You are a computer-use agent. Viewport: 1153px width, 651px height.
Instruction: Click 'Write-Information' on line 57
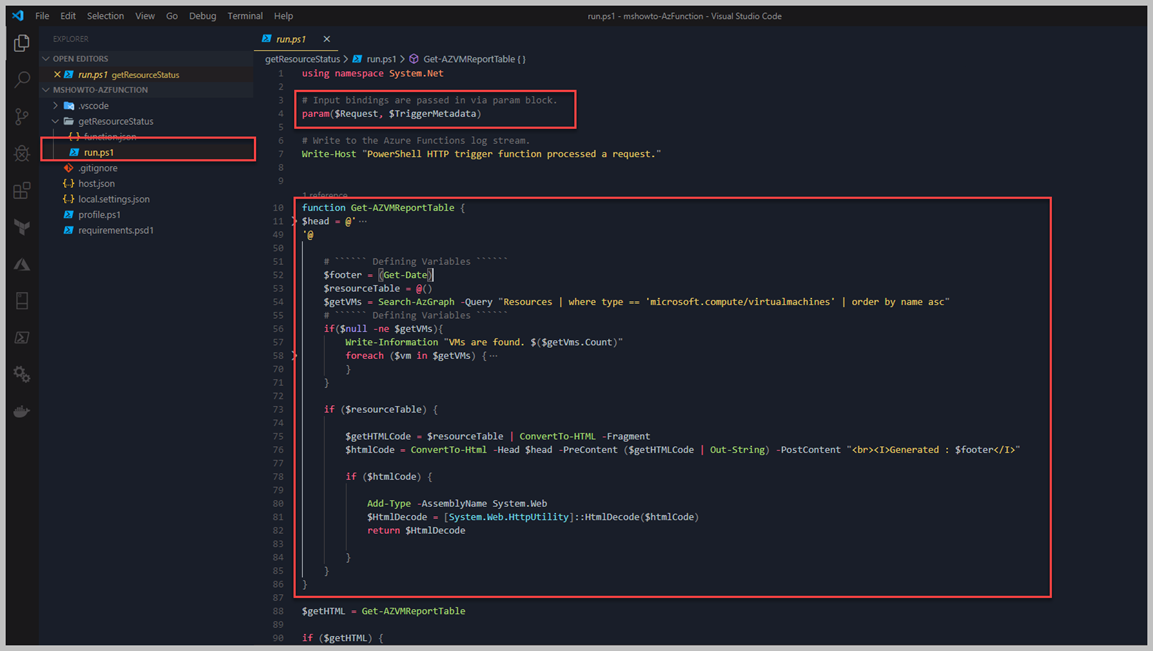click(392, 342)
